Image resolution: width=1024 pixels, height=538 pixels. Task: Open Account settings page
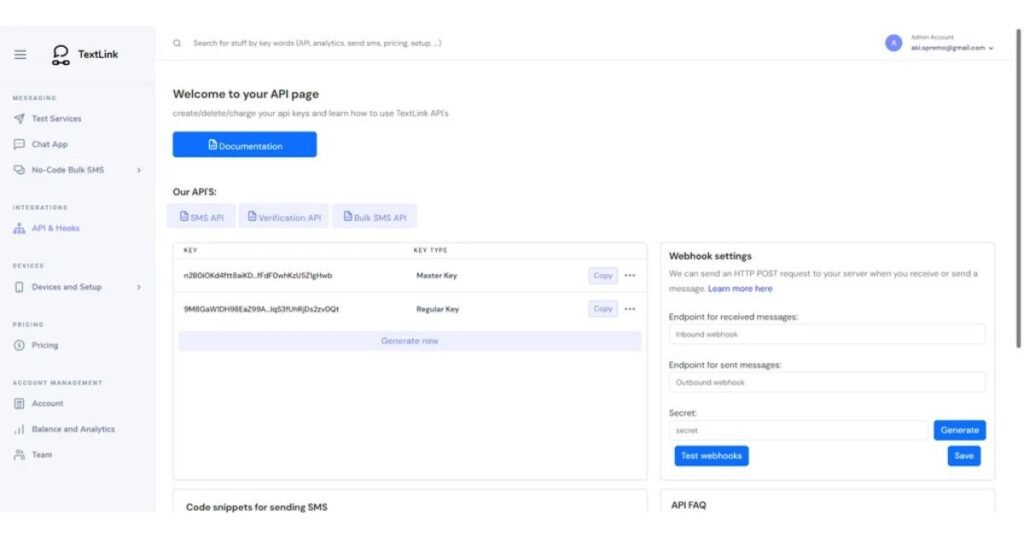tap(48, 404)
